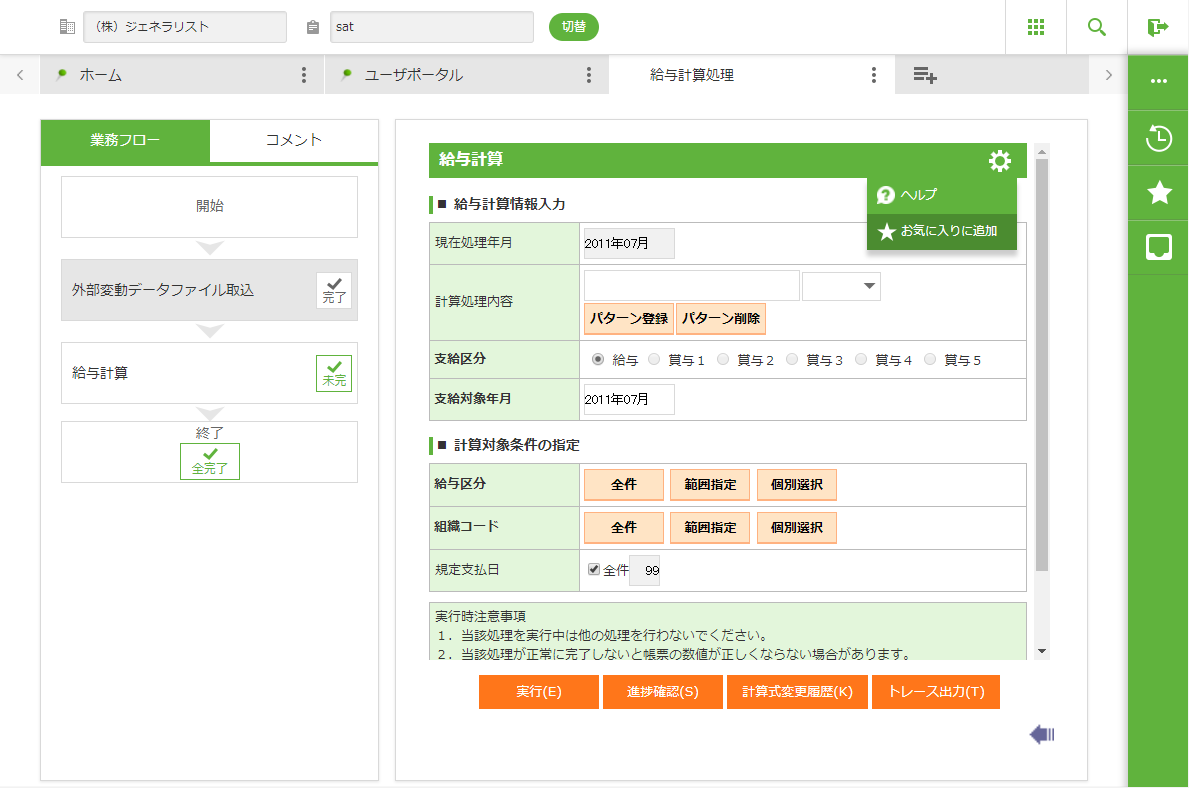This screenshot has height=788, width=1189.
Task: Click the blue back arrow icon
Action: (1042, 735)
